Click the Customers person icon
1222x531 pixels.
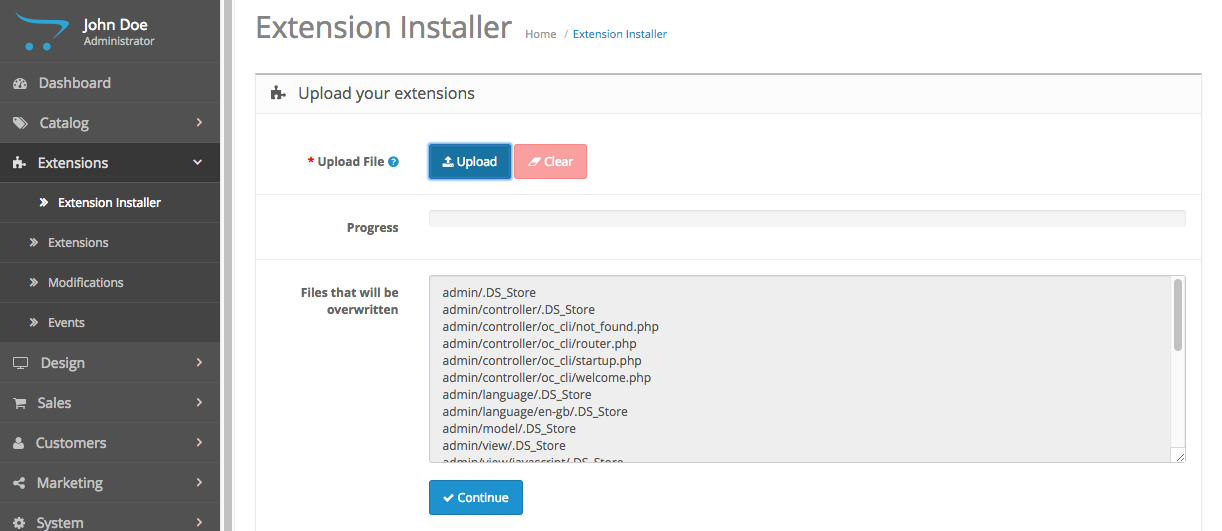pos(19,443)
